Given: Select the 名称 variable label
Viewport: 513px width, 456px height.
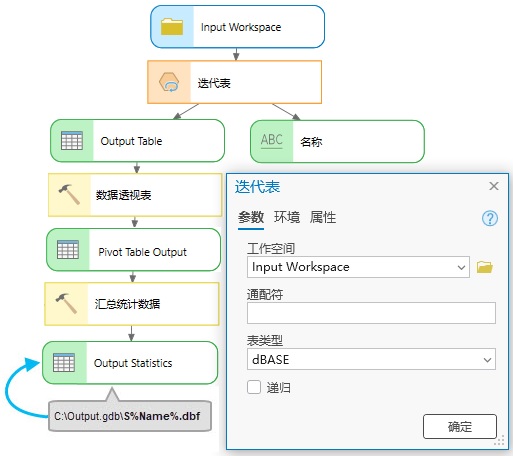Looking at the screenshot, I should click(311, 142).
